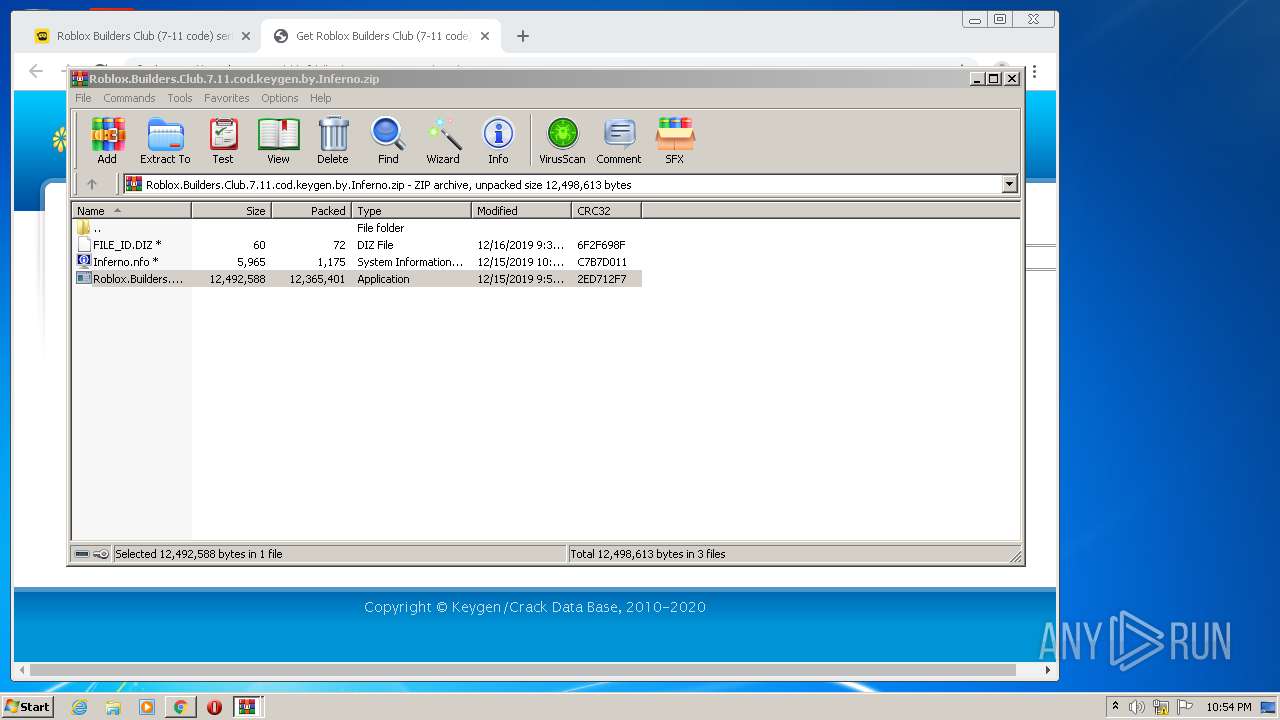Run VirusScan on the archive
The height and width of the screenshot is (720, 1280).
562,140
